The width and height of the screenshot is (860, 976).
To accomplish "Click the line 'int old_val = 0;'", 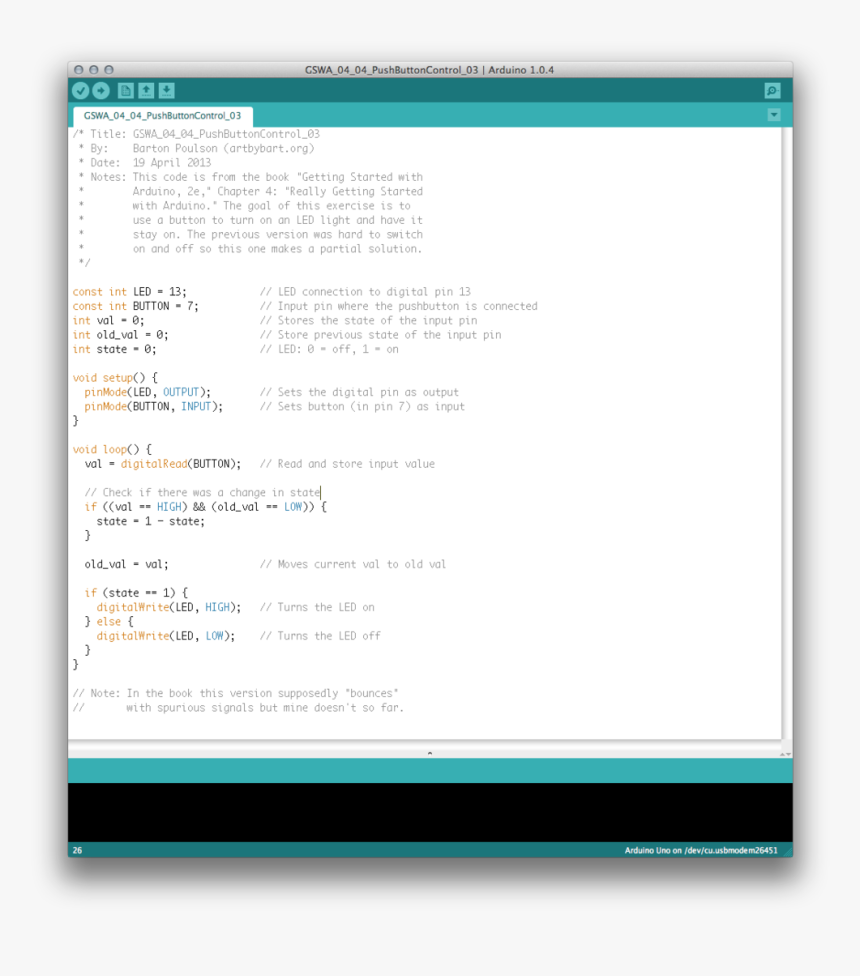I will [x=120, y=335].
